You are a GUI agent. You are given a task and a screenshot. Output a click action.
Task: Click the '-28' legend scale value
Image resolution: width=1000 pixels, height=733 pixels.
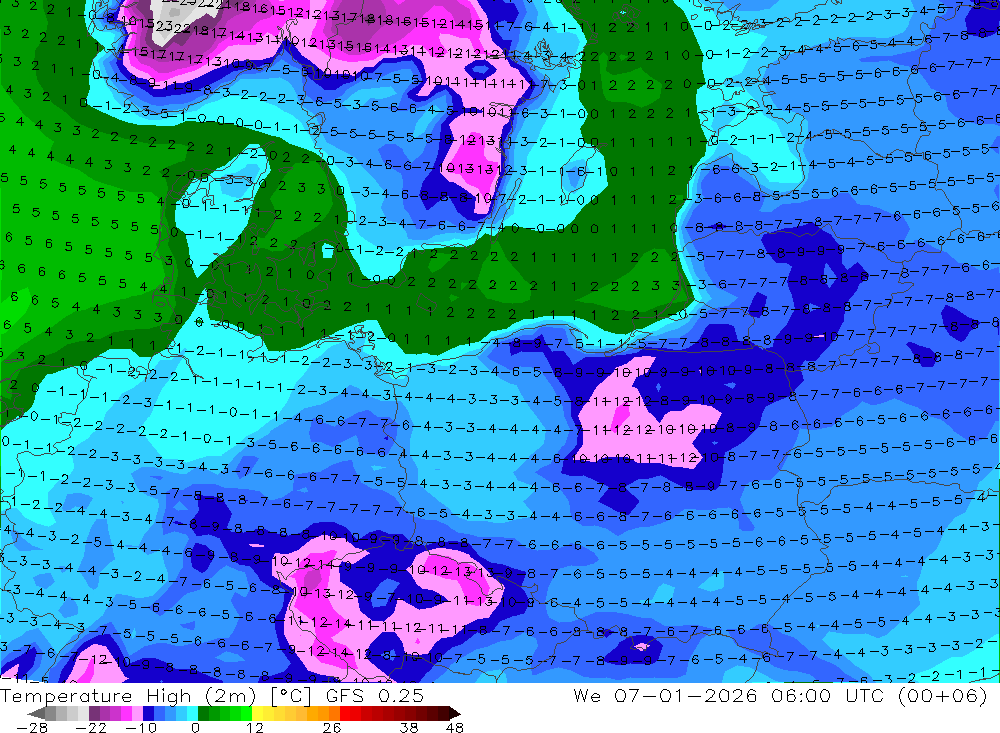click(32, 727)
